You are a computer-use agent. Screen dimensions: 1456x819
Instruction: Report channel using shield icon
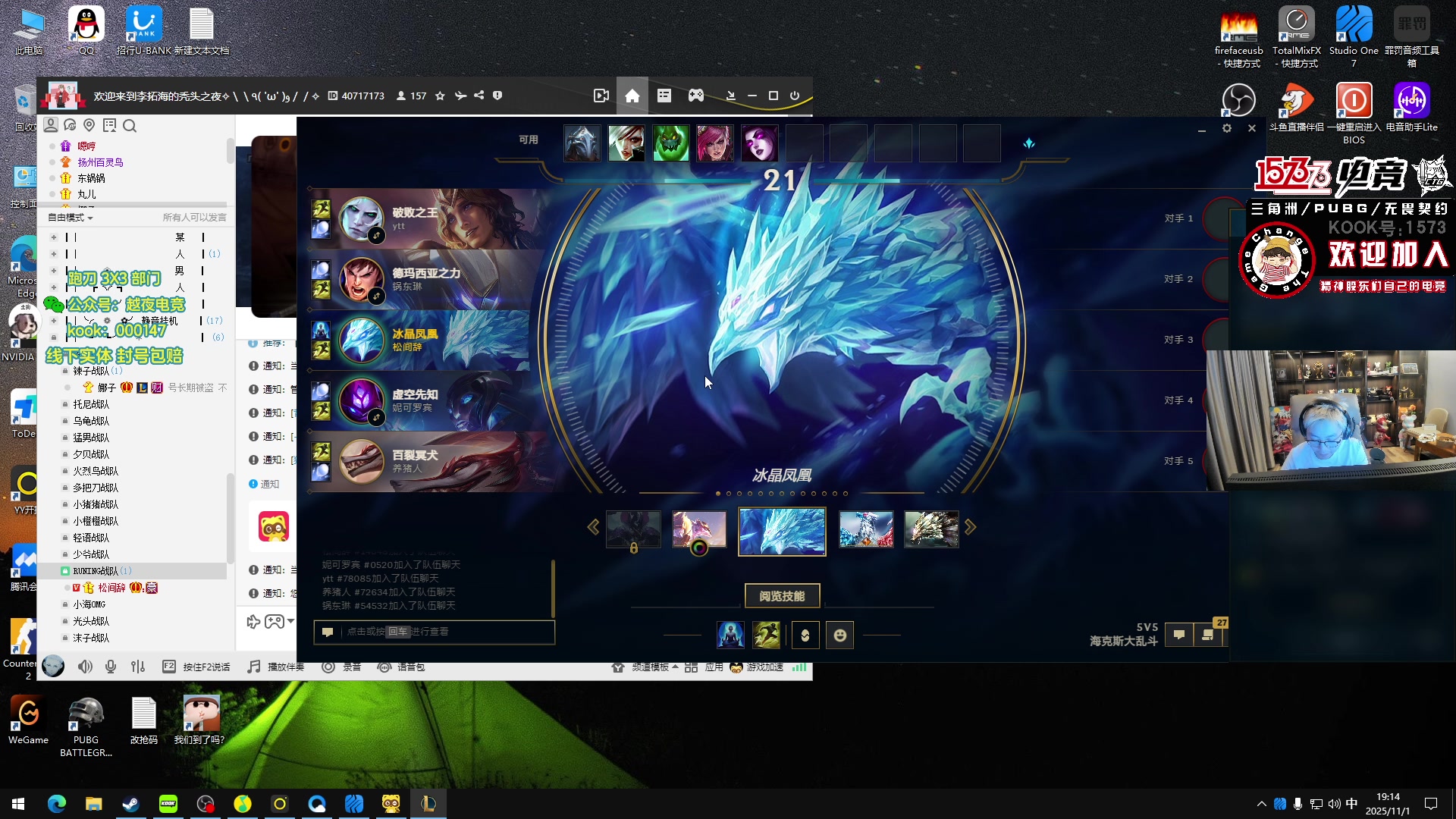pos(497,96)
